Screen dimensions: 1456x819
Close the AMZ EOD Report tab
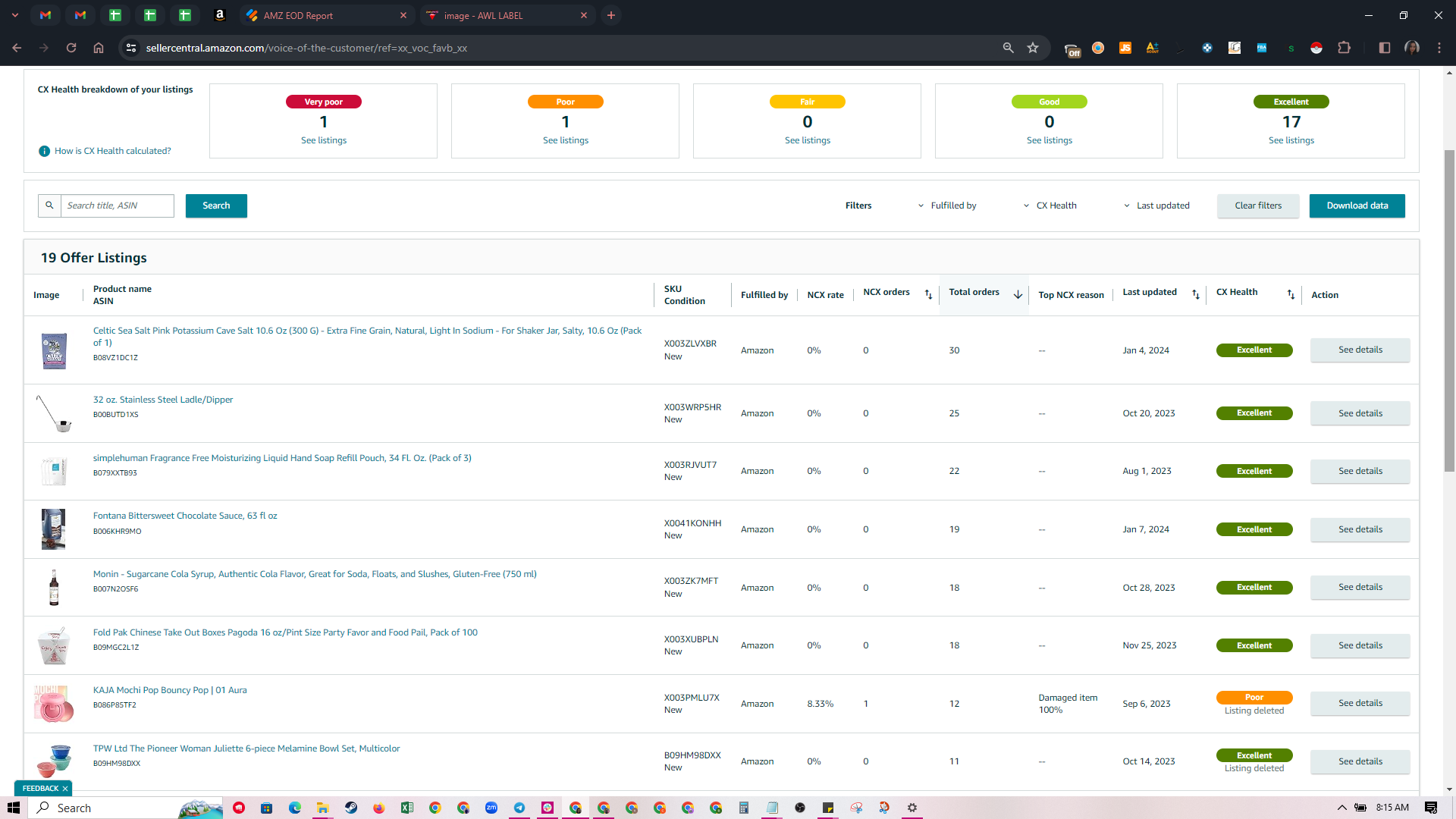pyautogui.click(x=403, y=15)
